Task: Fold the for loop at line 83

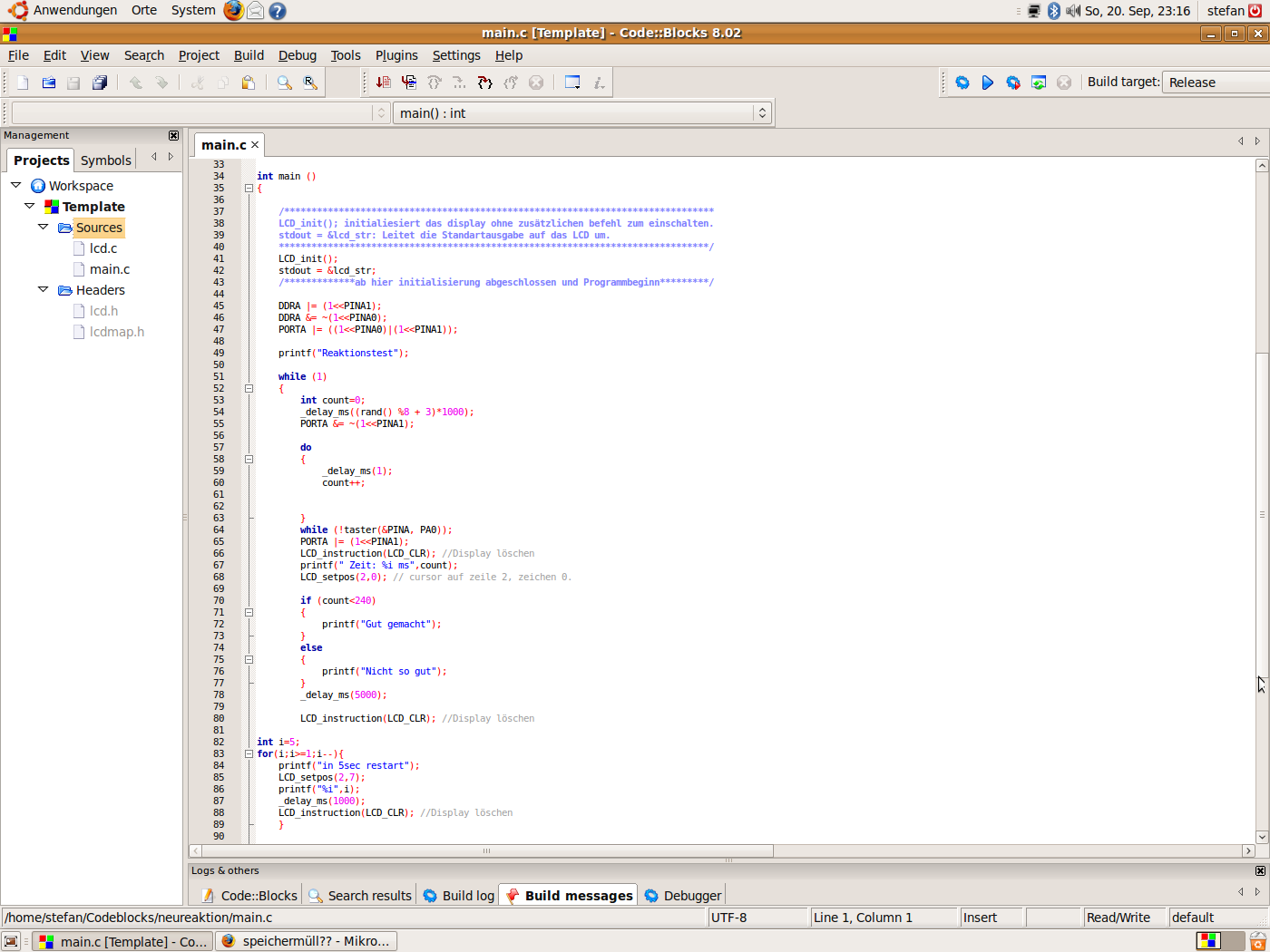Action: click(x=249, y=754)
